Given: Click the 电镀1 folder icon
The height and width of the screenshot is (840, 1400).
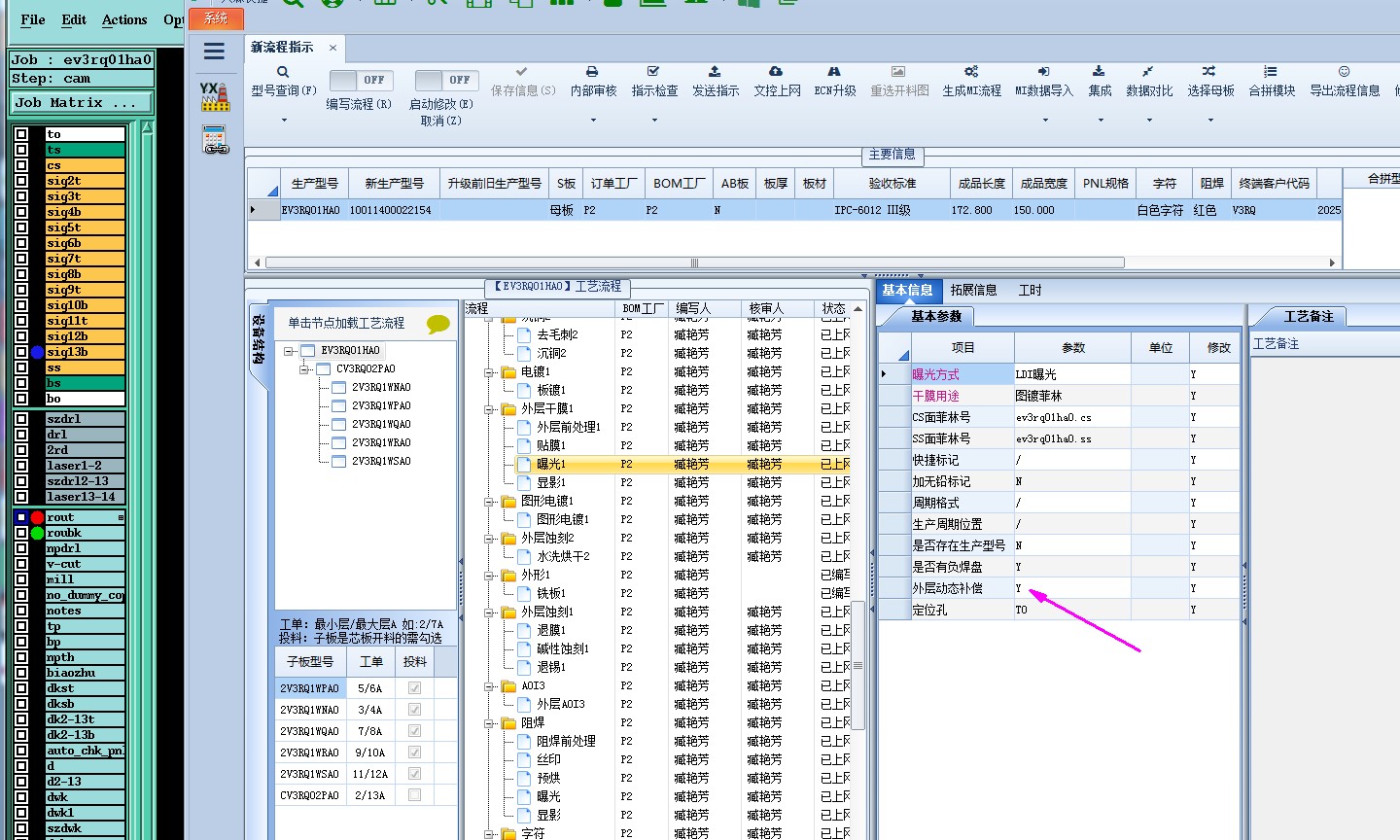Looking at the screenshot, I should pyautogui.click(x=508, y=372).
